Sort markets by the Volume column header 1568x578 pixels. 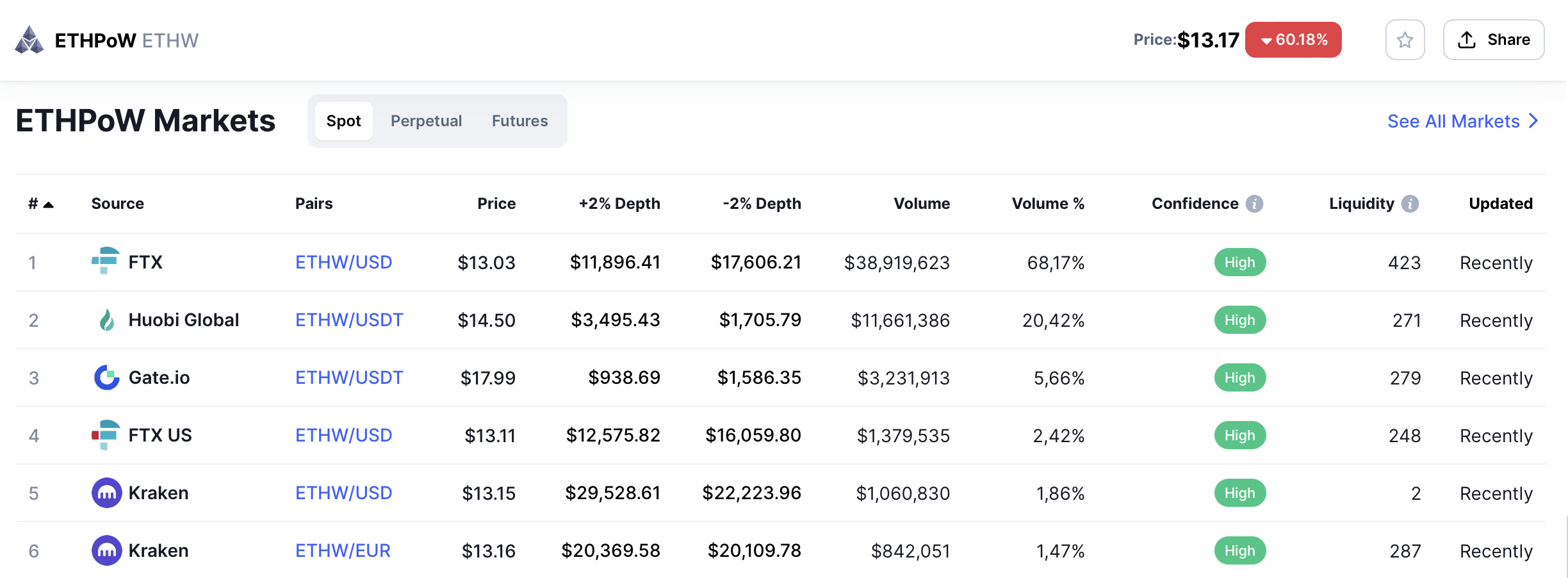(x=921, y=204)
